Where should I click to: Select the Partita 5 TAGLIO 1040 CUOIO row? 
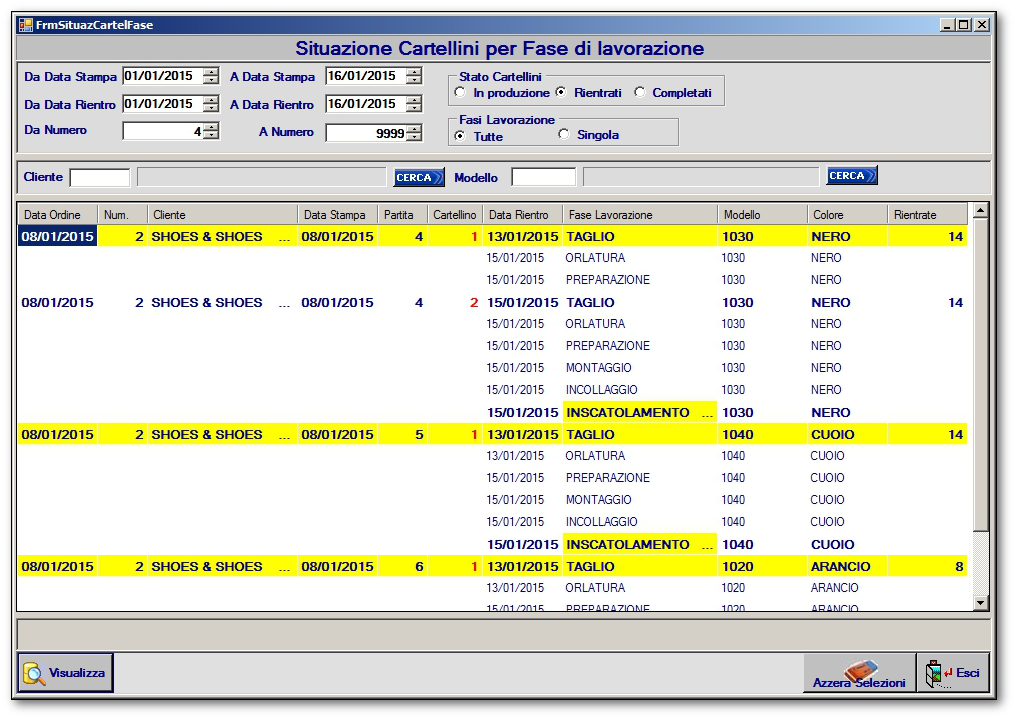(x=492, y=435)
